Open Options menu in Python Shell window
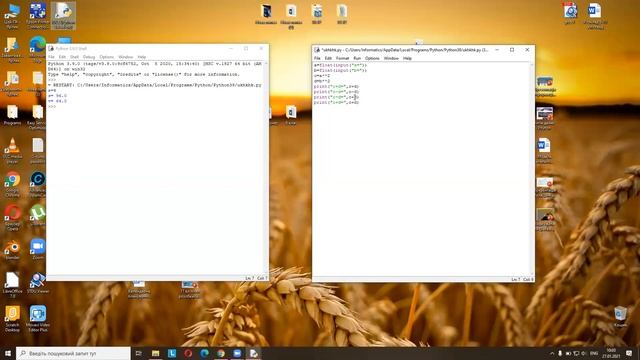640x360 pixels. pos(107,57)
